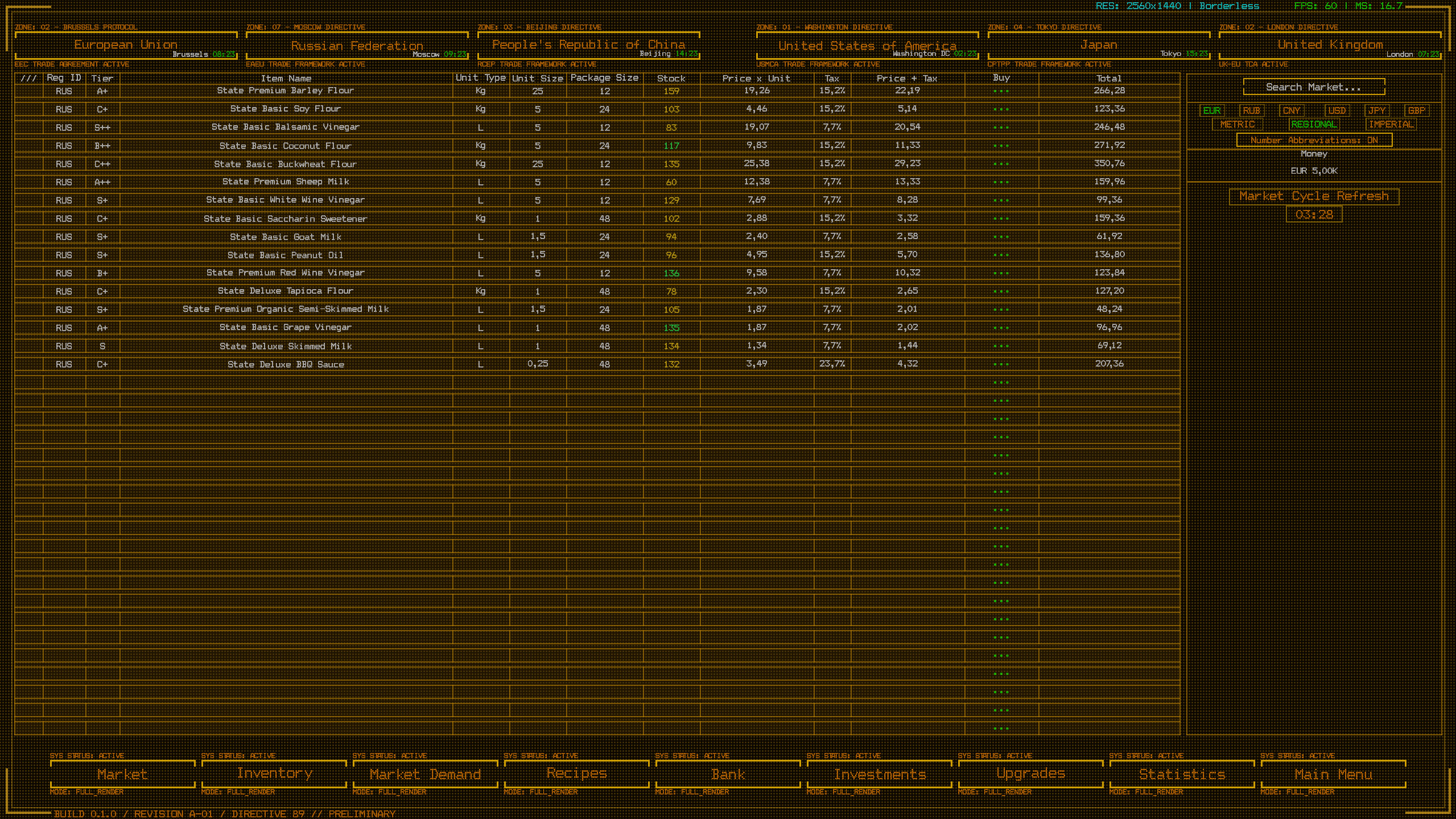Open the Investments screen

click(x=879, y=774)
